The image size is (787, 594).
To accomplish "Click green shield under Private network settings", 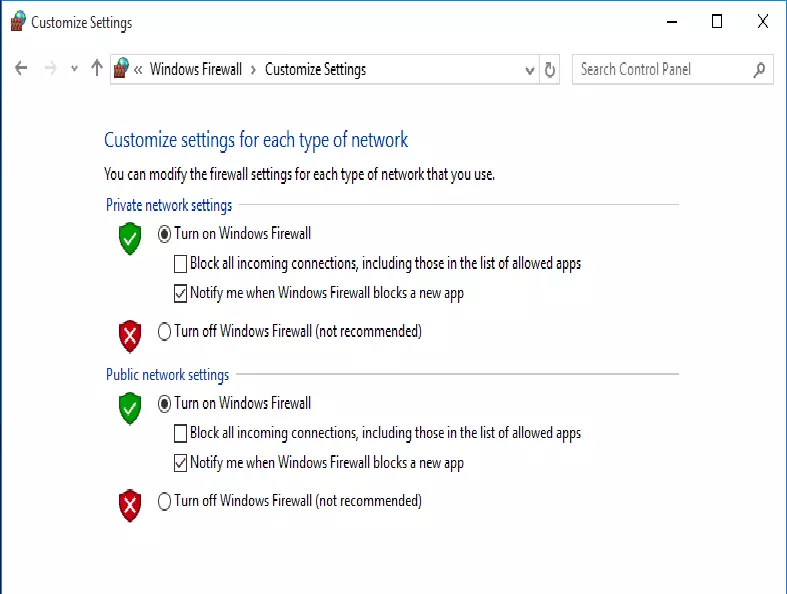I will [130, 238].
